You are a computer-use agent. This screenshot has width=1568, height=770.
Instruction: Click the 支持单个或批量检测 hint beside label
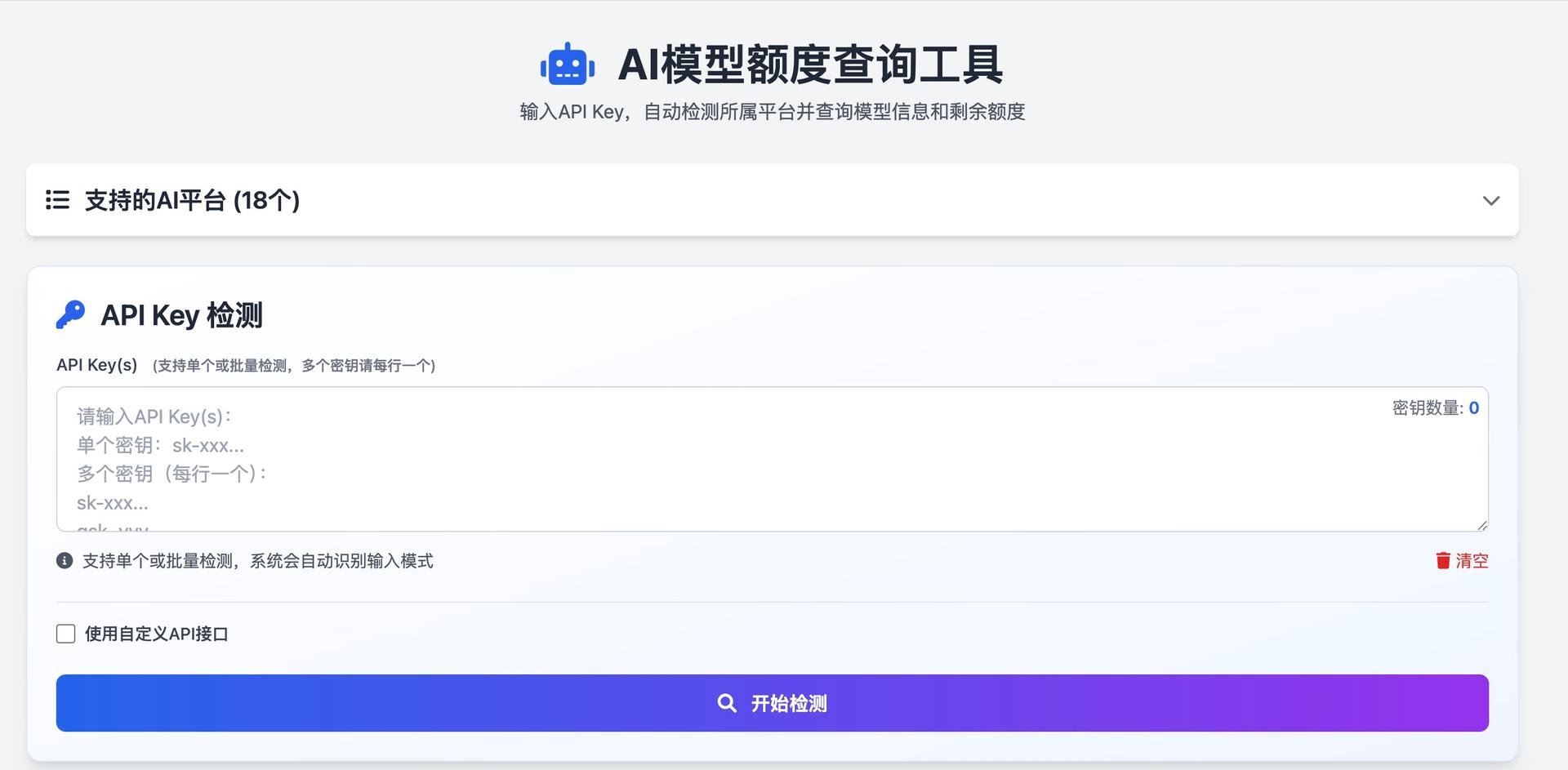coord(294,366)
